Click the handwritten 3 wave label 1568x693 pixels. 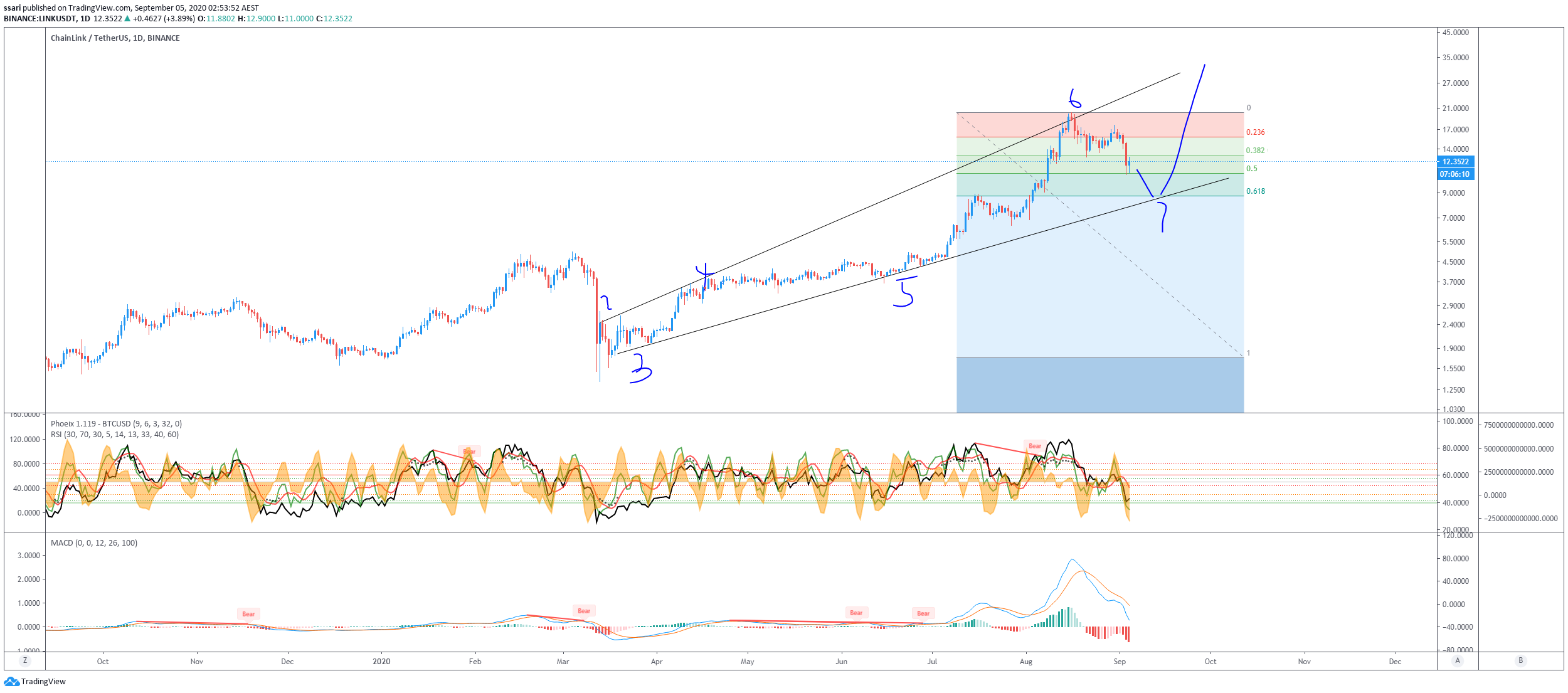tap(640, 368)
